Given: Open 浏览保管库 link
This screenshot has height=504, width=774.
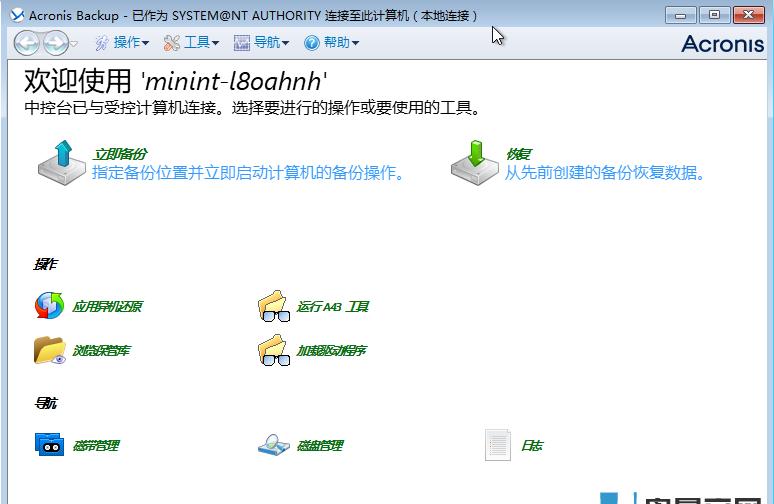Looking at the screenshot, I should pyautogui.click(x=101, y=350).
